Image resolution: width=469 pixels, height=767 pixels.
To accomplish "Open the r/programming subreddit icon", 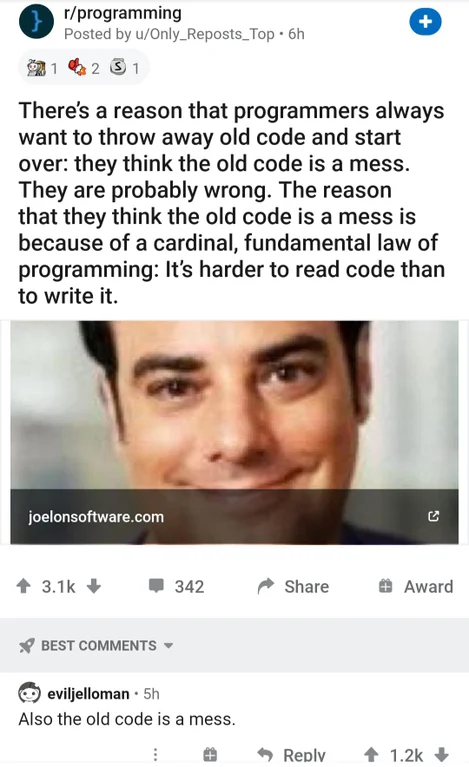I will coord(36,22).
